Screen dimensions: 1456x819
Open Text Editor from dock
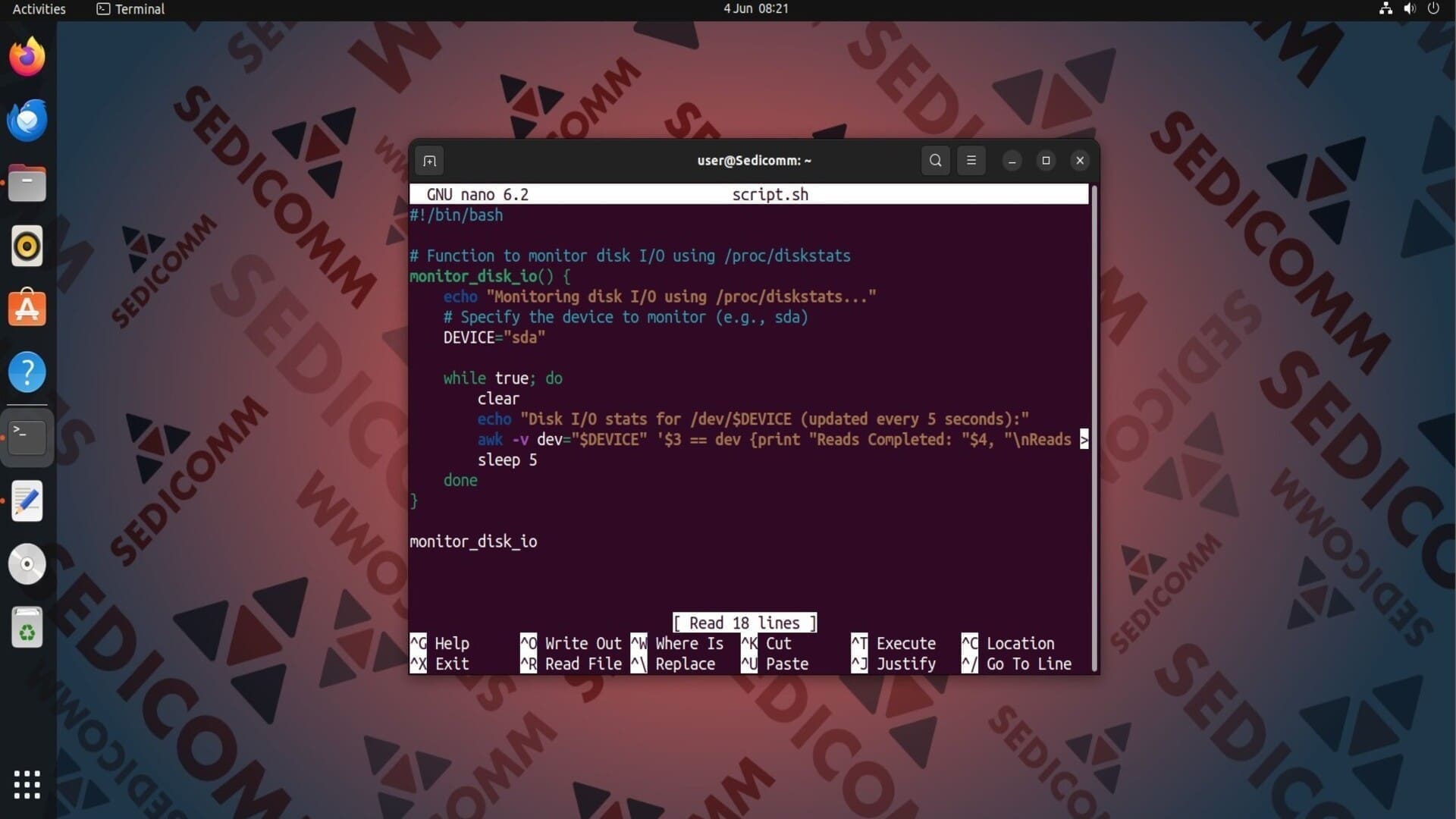pos(27,500)
